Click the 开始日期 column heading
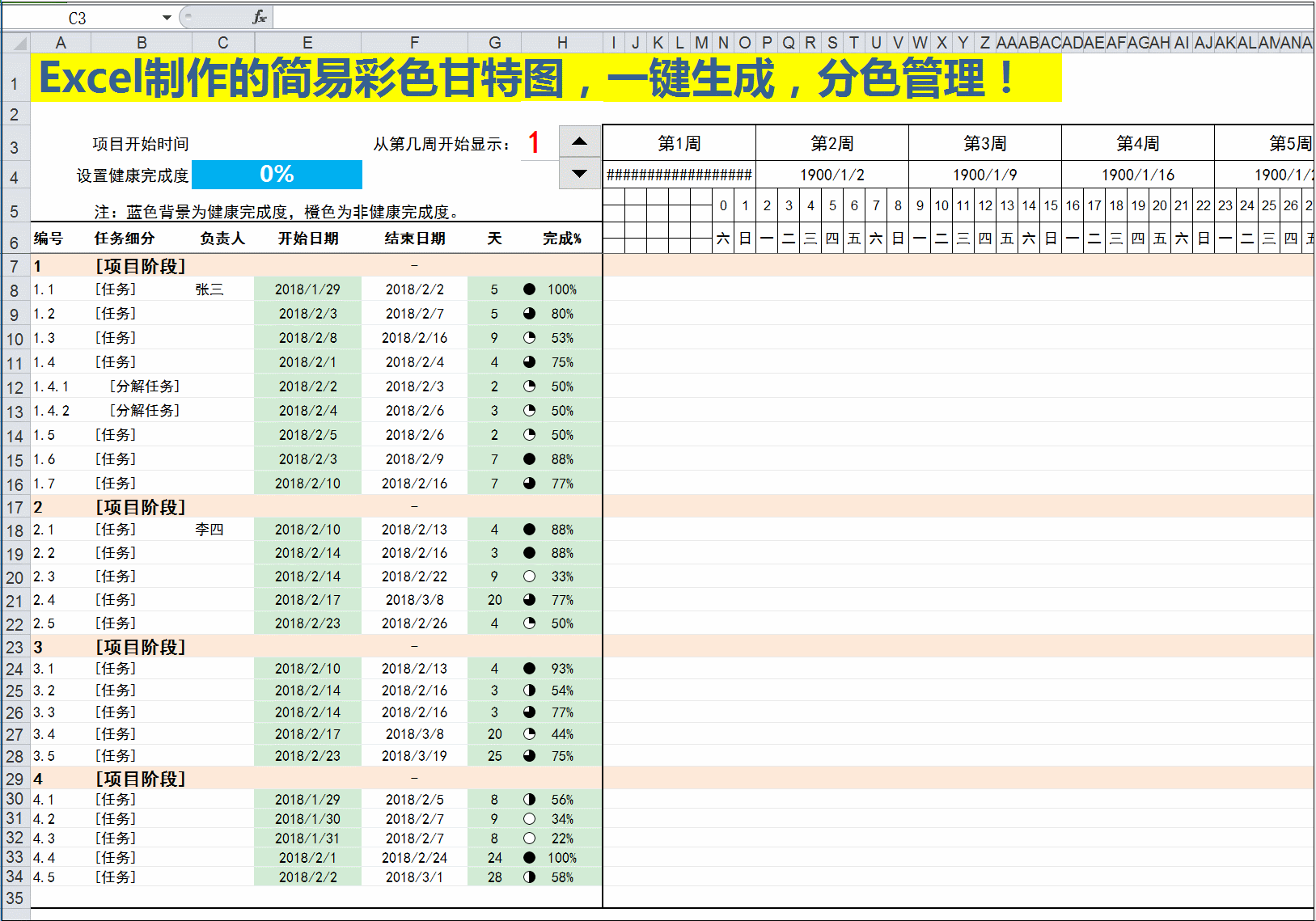 click(308, 239)
